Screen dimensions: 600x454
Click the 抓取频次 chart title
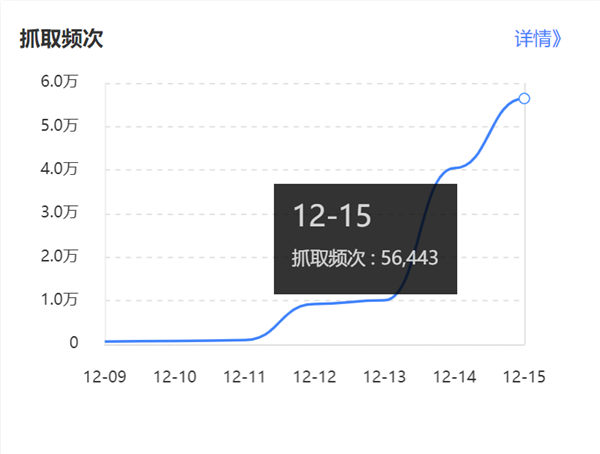61,40
